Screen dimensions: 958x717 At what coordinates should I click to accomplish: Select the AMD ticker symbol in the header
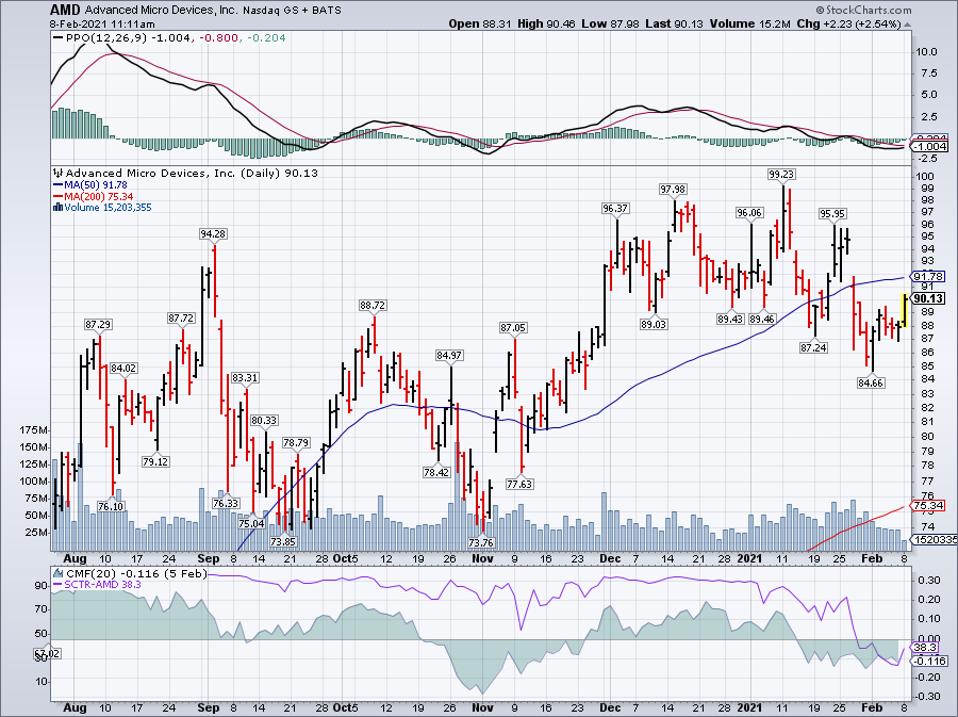[64, 10]
